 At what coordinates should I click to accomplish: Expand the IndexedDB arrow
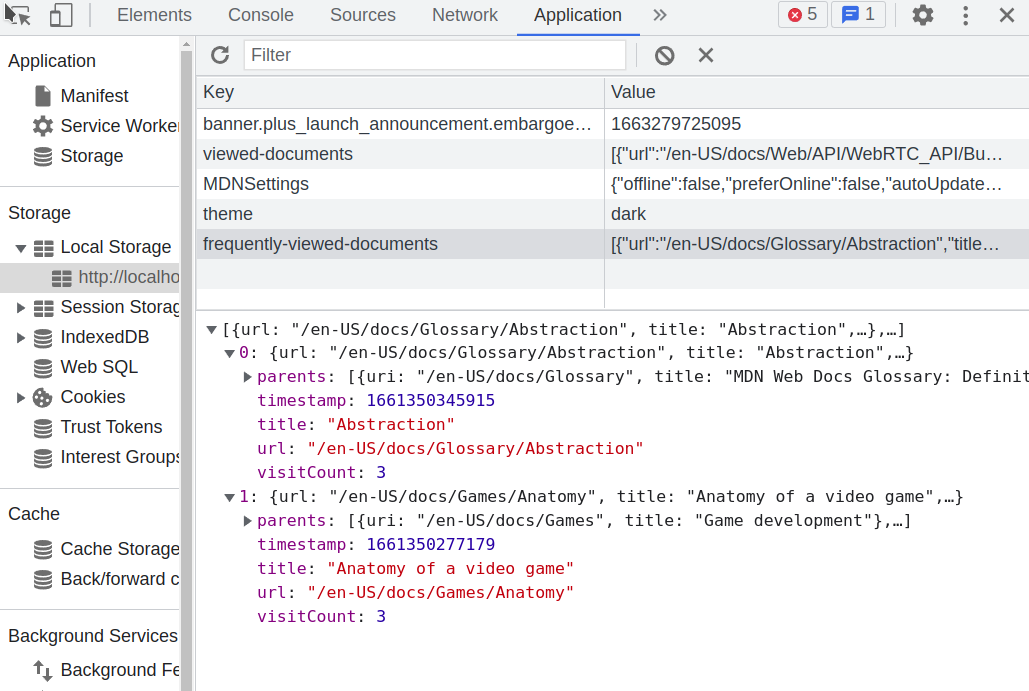click(x=20, y=338)
